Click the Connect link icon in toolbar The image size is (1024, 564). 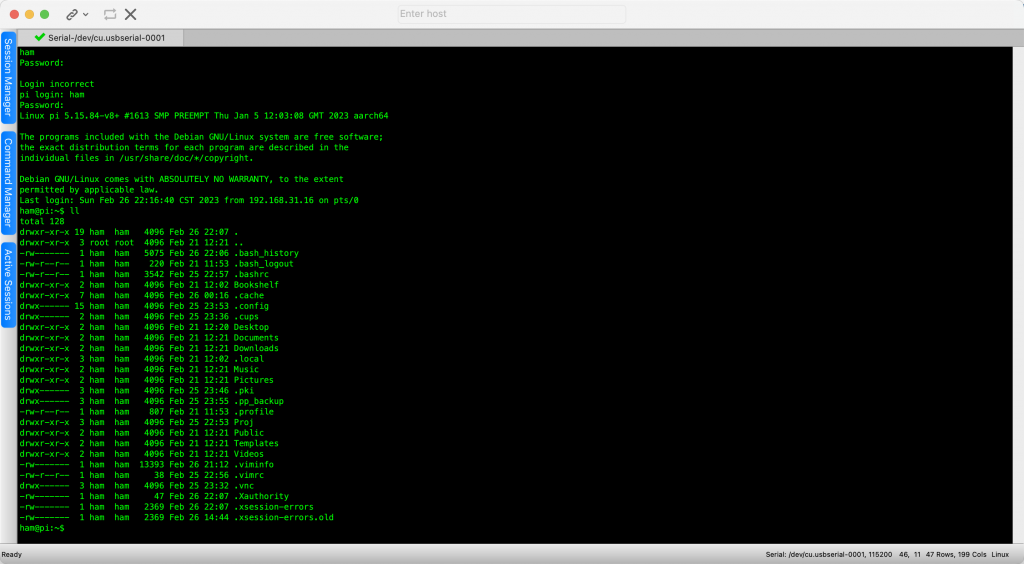(x=72, y=15)
